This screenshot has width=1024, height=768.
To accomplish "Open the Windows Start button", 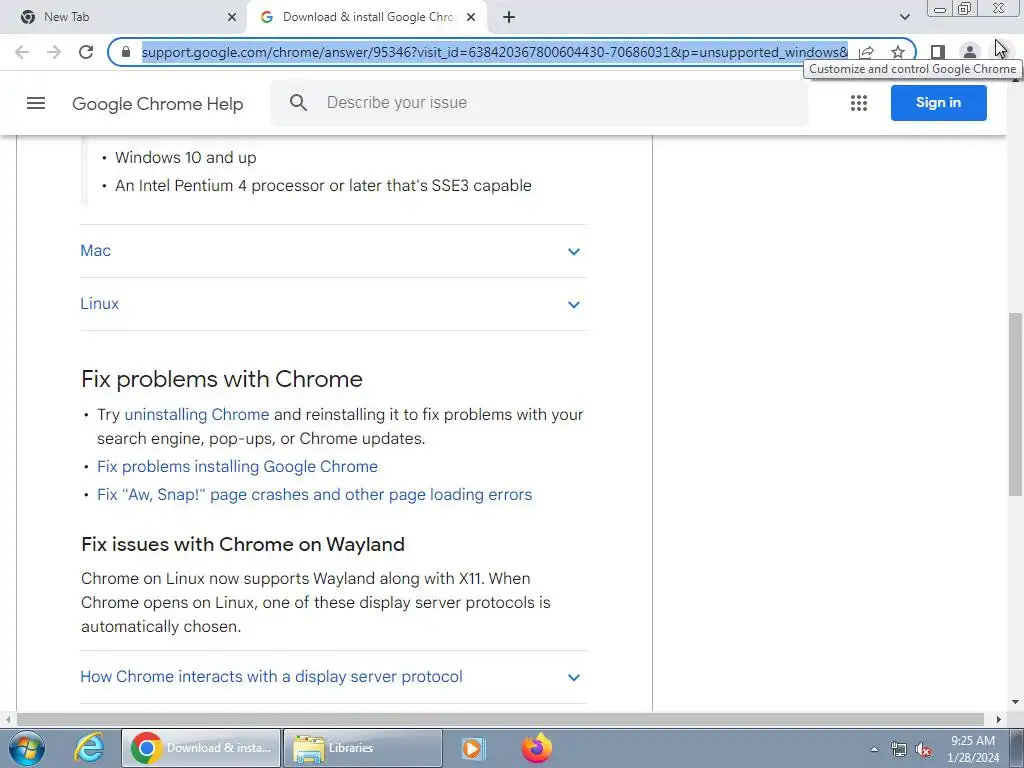I will 27,748.
